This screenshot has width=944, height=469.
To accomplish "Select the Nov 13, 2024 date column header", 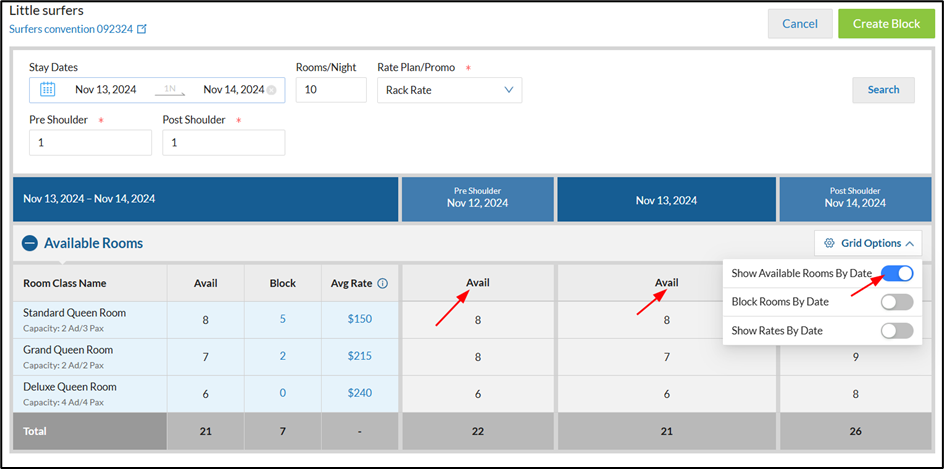I will (x=666, y=200).
